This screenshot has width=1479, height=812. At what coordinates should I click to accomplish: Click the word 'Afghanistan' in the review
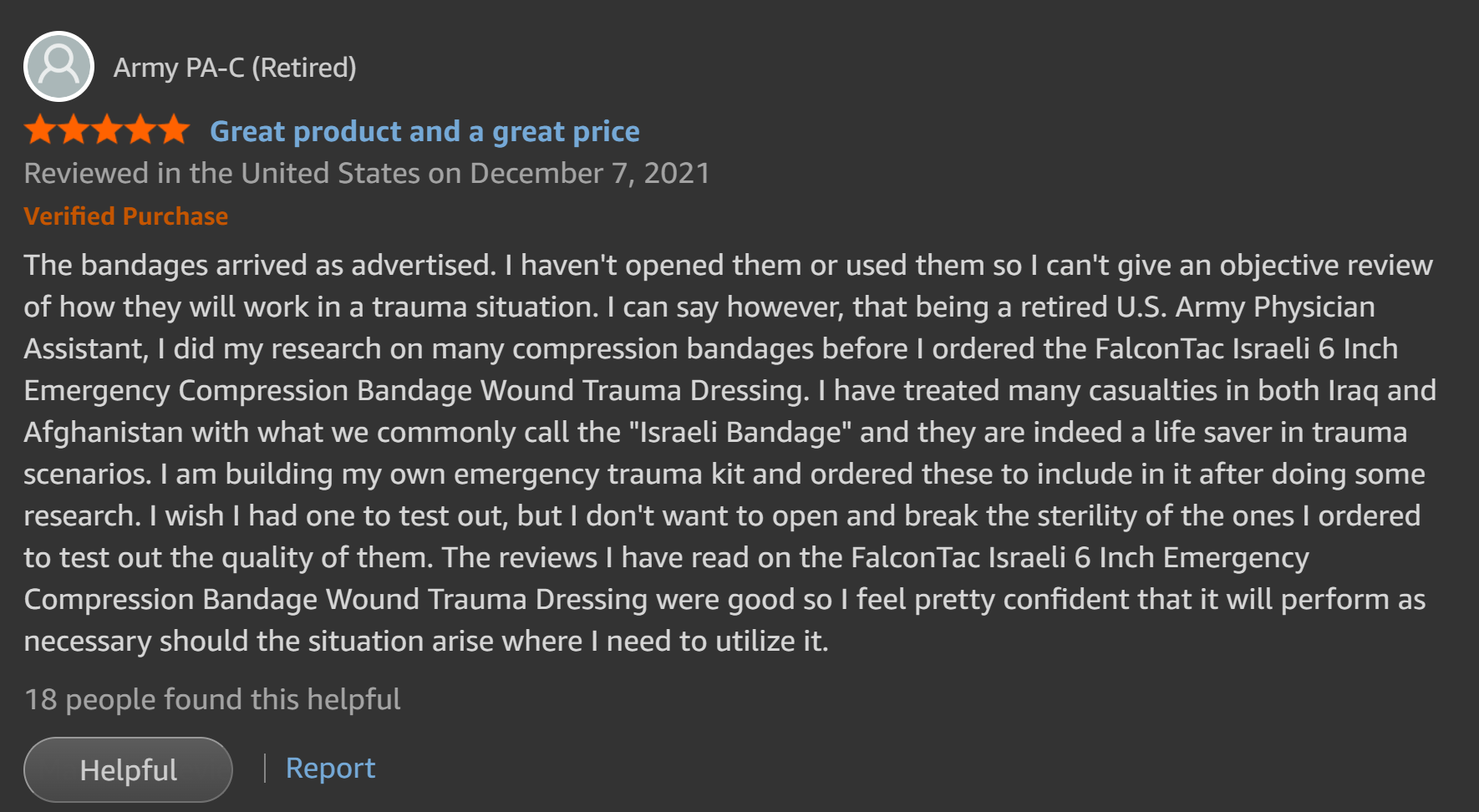click(104, 433)
